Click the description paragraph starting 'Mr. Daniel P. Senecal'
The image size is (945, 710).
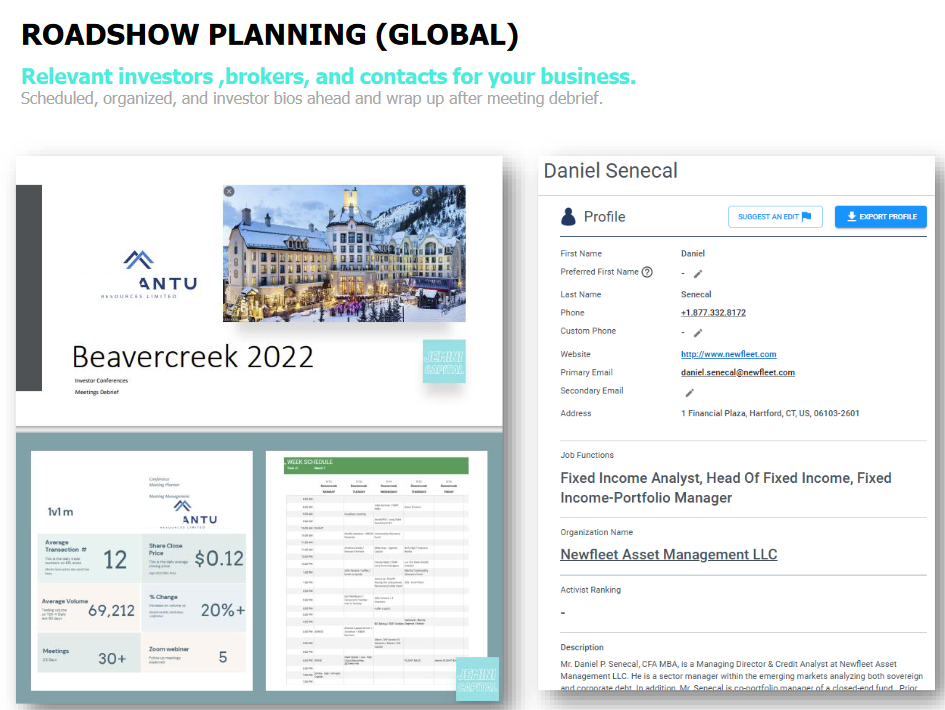(x=742, y=676)
